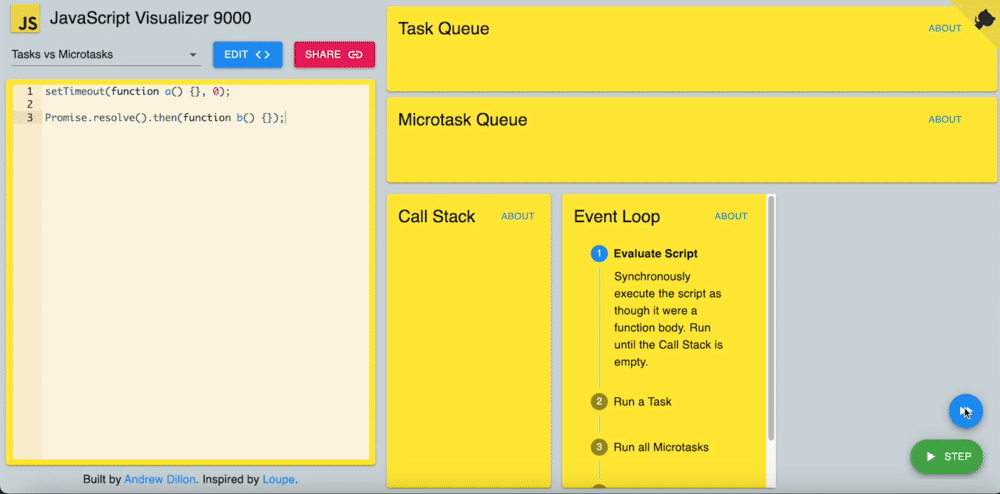The height and width of the screenshot is (494, 1000).
Task: Click line number 1 in gutter
Action: (x=29, y=91)
